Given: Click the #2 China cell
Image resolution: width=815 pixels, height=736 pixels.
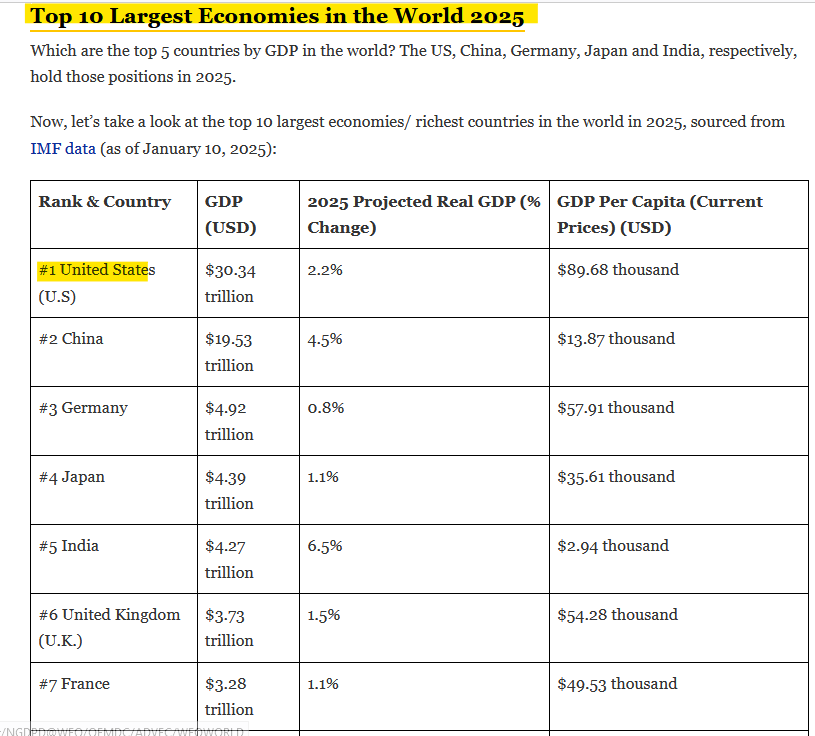Looking at the screenshot, I should [x=114, y=352].
